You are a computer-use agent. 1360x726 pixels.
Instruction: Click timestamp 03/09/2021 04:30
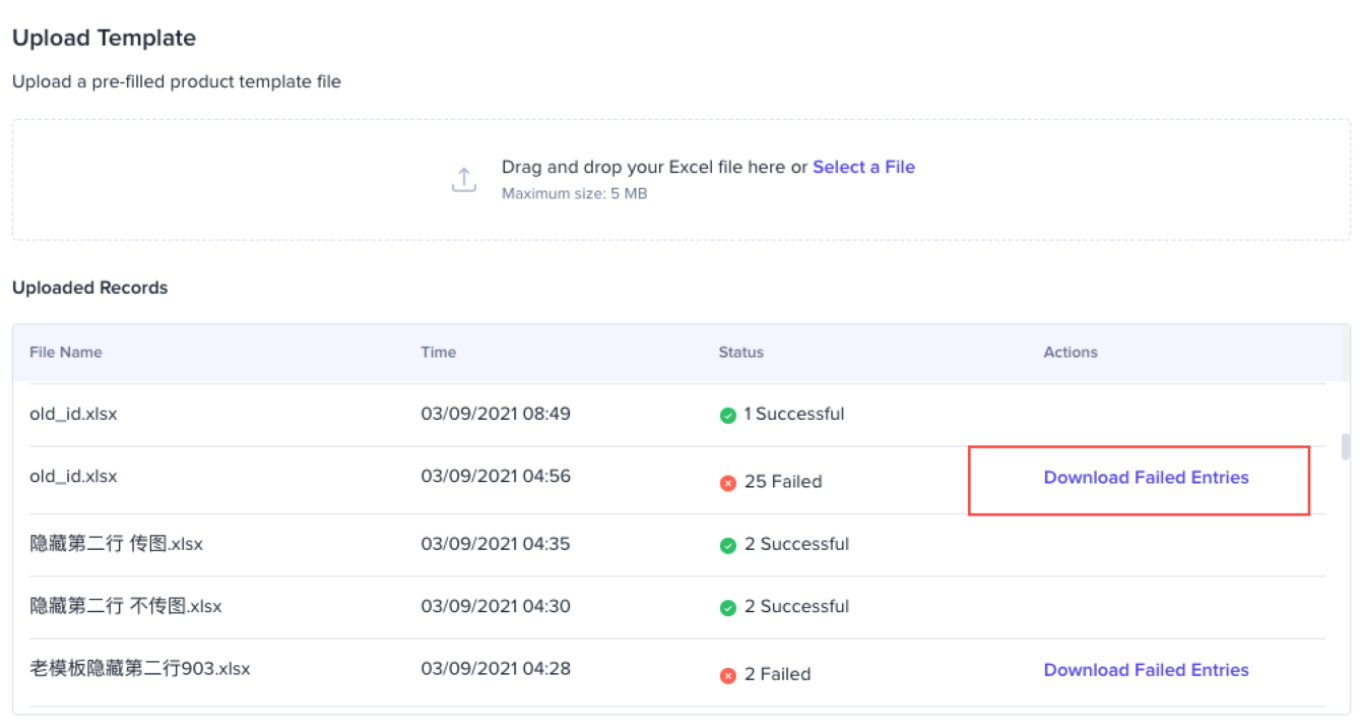click(x=496, y=606)
